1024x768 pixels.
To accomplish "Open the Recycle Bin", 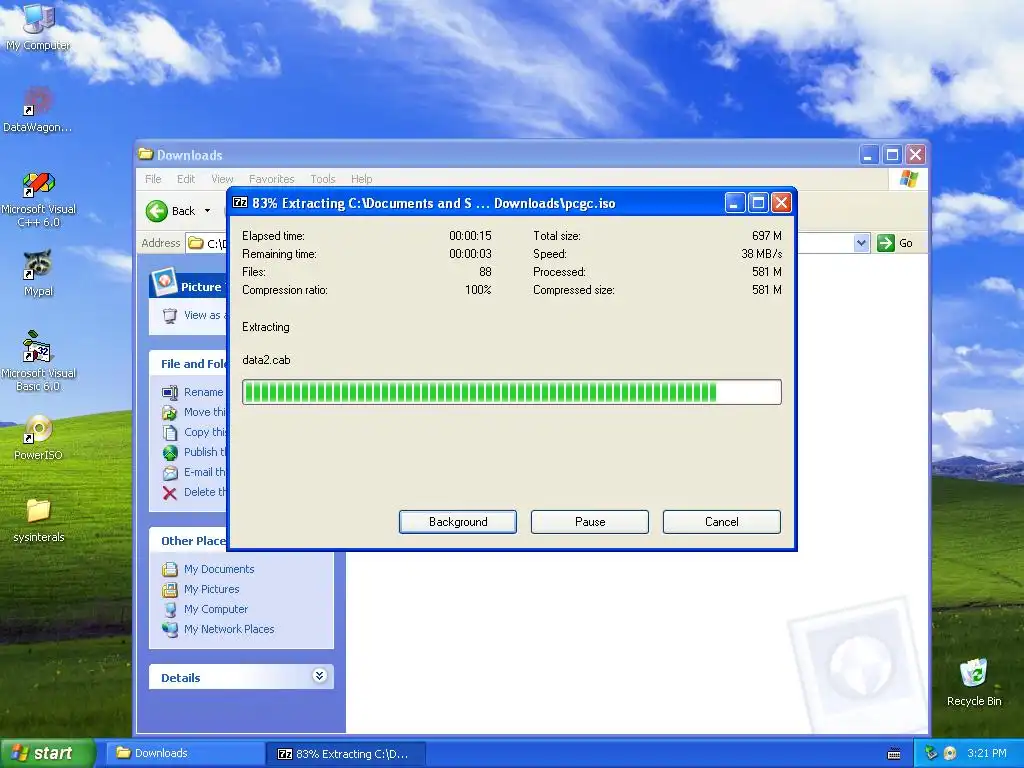I will [x=974, y=682].
